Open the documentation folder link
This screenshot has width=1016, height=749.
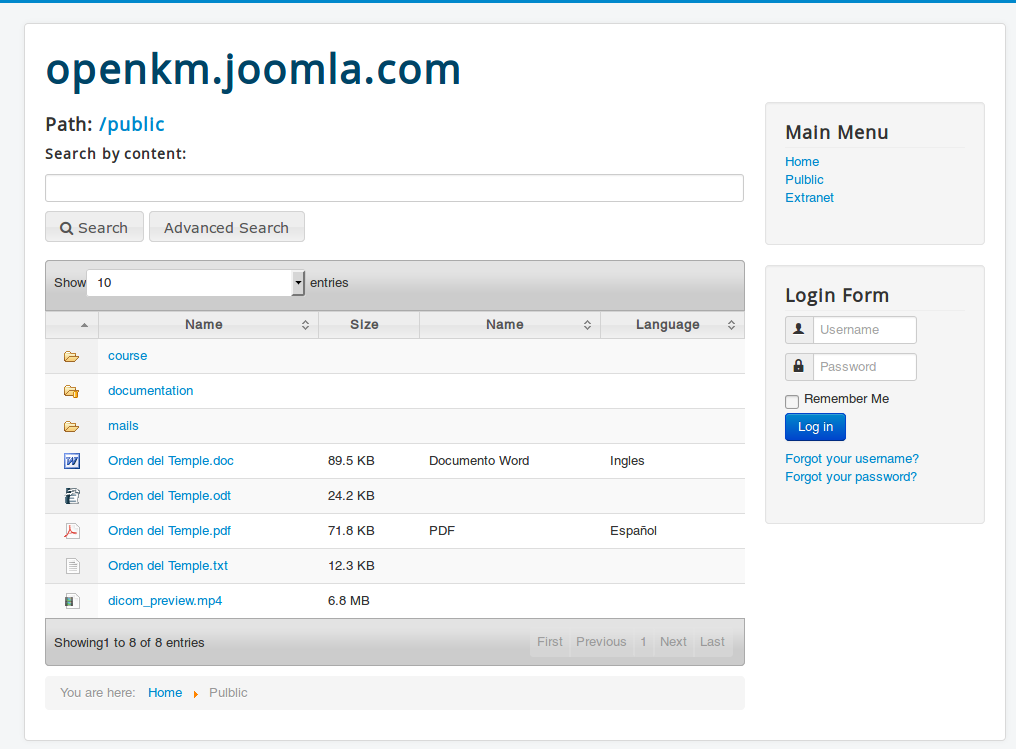coord(150,391)
